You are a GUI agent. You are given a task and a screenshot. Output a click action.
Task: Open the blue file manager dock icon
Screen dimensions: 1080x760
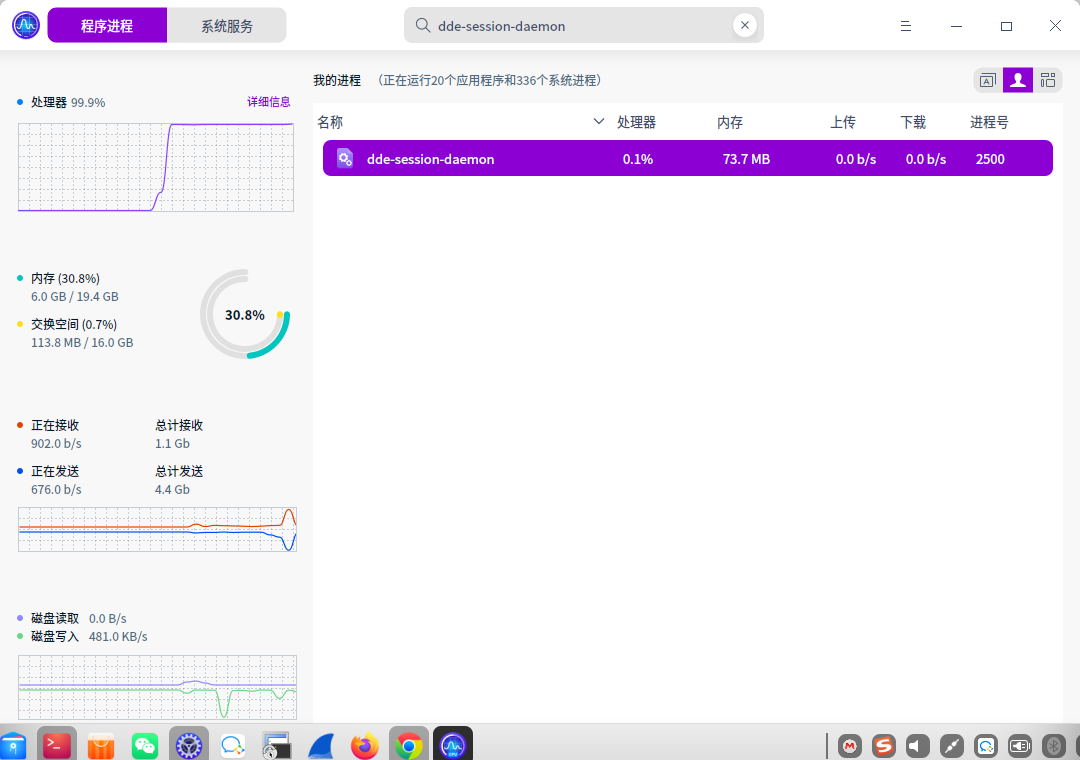(x=12, y=746)
